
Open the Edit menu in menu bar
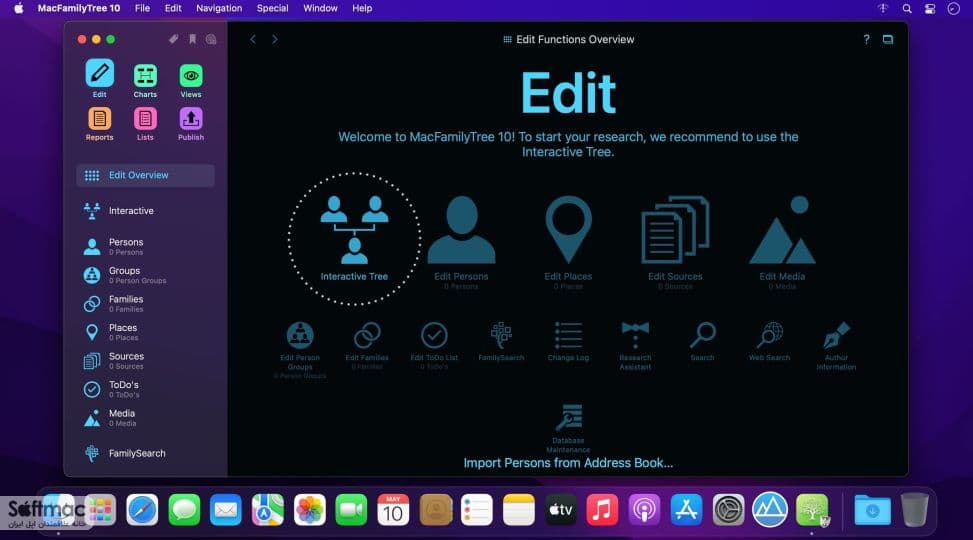coord(173,8)
